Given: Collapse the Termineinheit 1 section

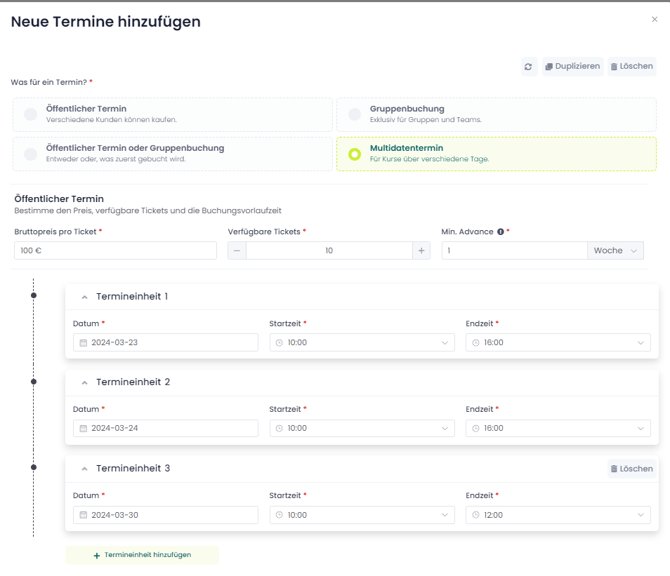Looking at the screenshot, I should (x=85, y=297).
